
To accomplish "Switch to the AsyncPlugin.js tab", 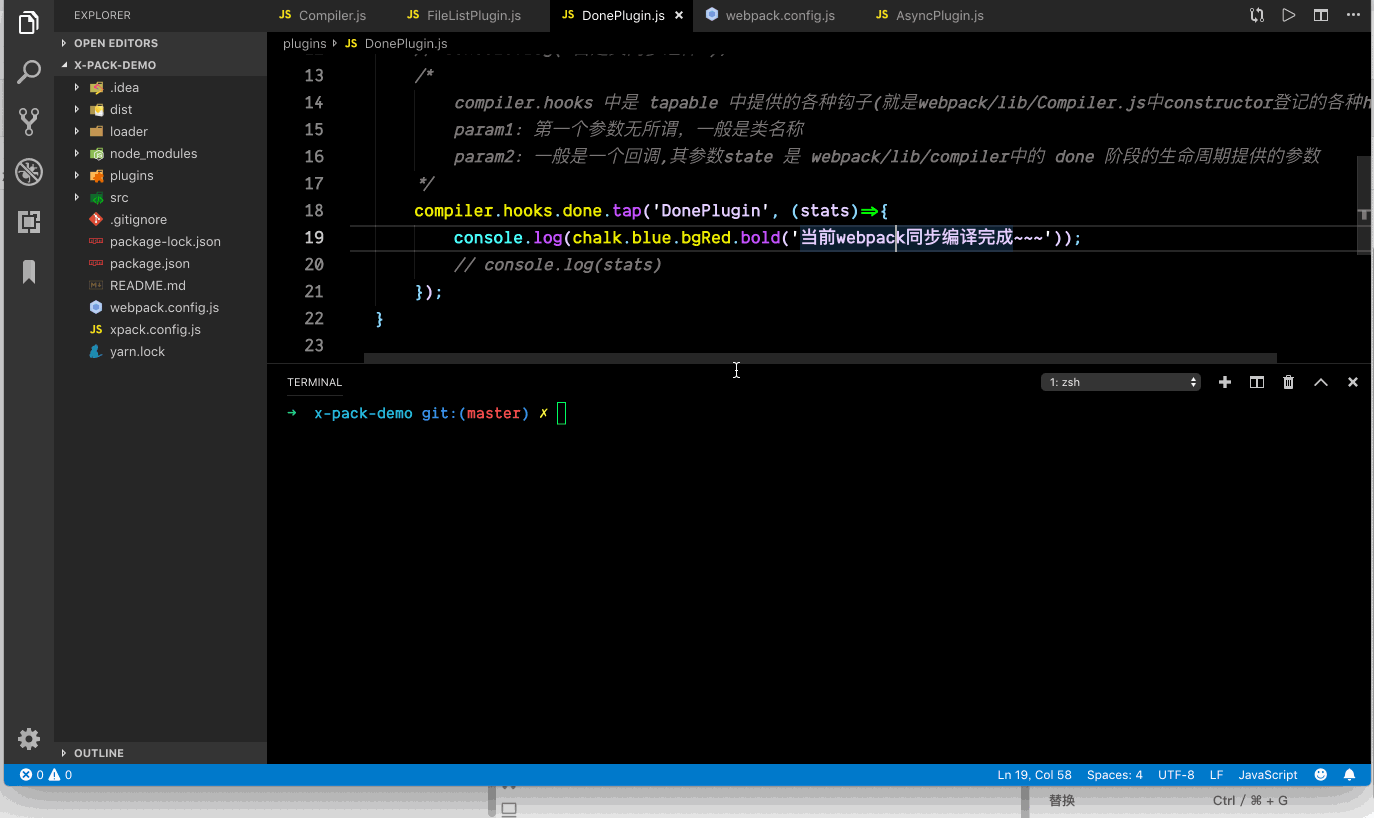I will pos(938,15).
